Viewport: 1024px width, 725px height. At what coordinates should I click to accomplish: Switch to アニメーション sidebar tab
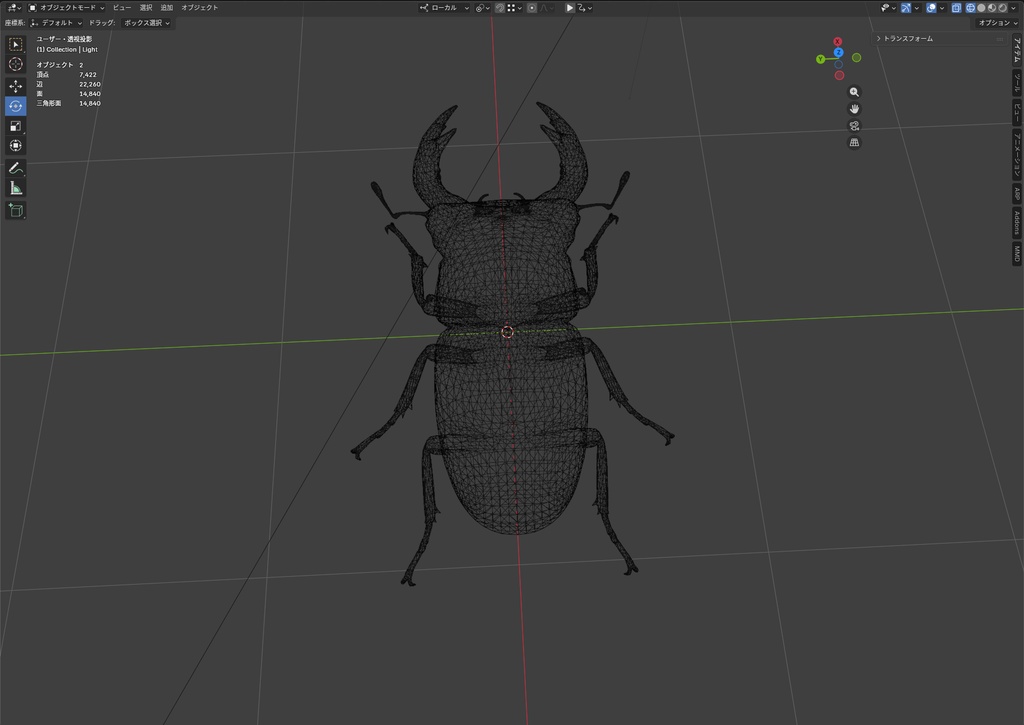tap(1017, 154)
